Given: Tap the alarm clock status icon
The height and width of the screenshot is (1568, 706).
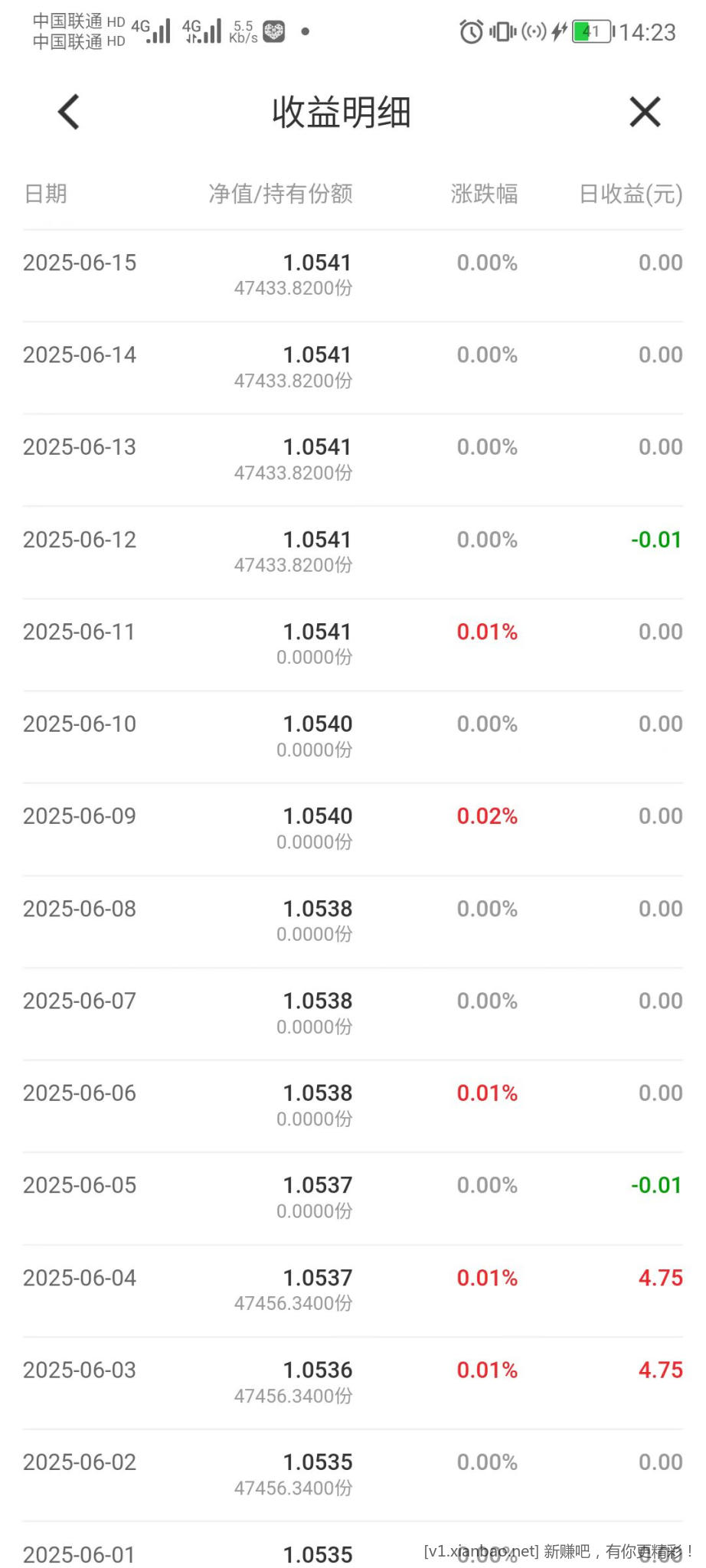Looking at the screenshot, I should tap(471, 31).
